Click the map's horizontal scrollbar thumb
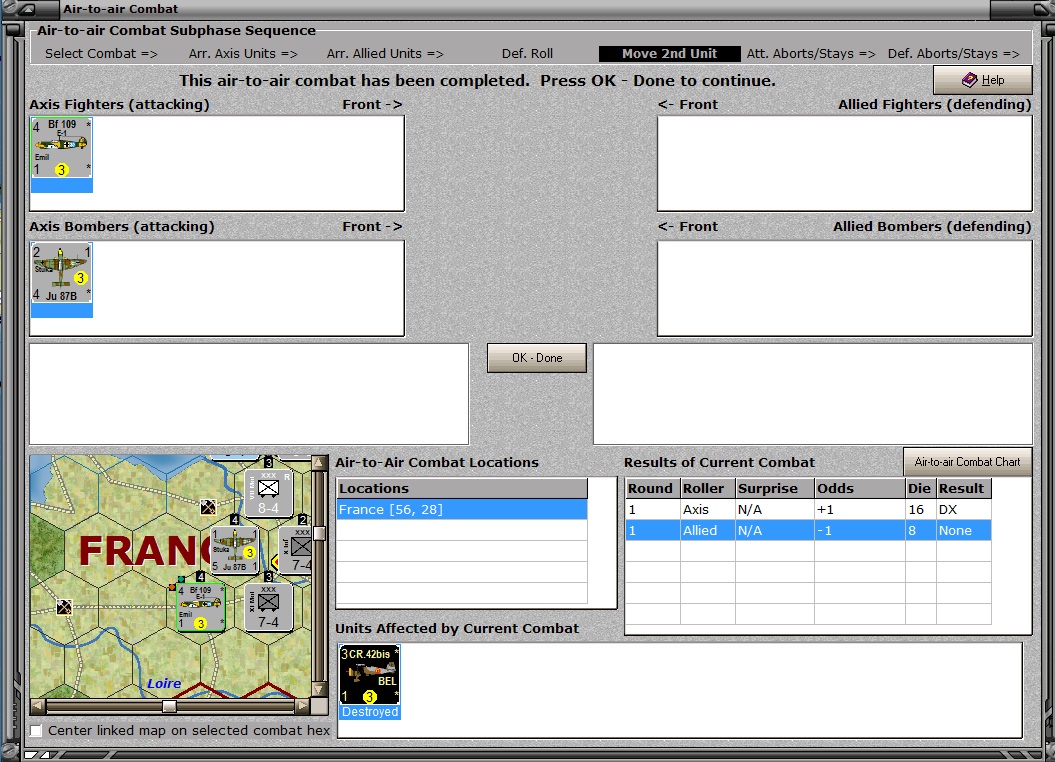The width and height of the screenshot is (1055, 762). coord(170,706)
